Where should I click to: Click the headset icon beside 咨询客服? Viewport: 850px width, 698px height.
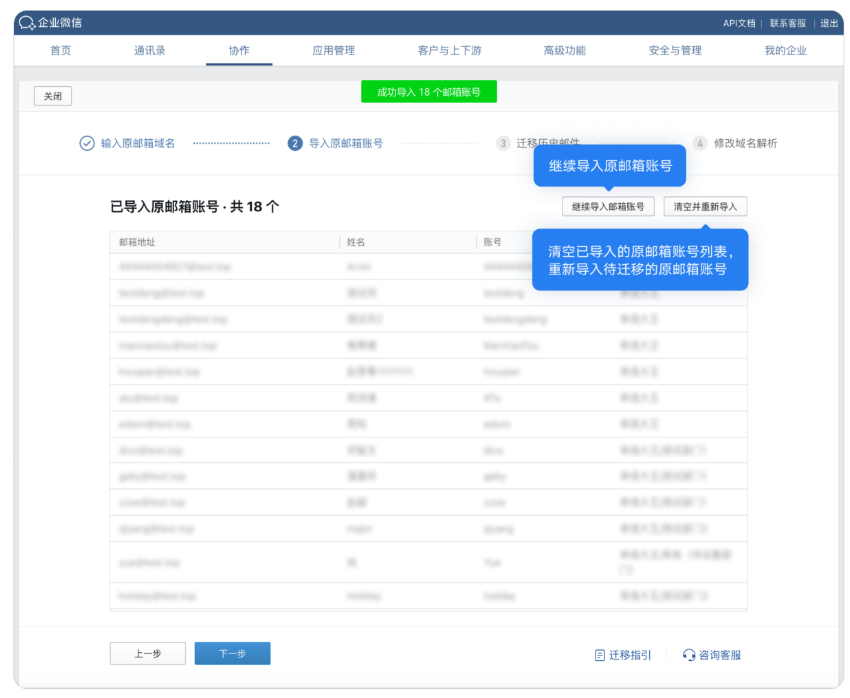coord(689,655)
